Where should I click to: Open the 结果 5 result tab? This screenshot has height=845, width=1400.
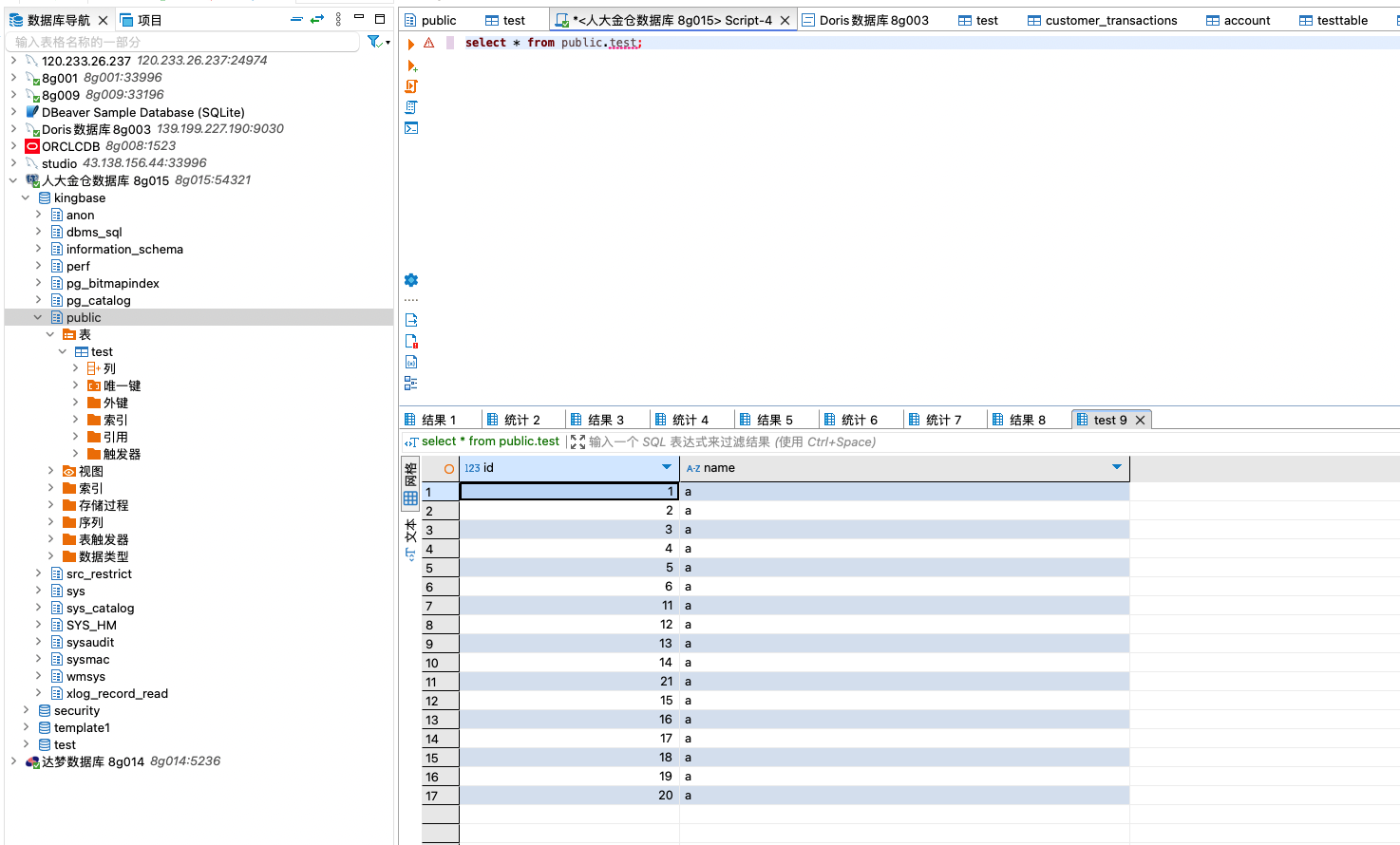pyautogui.click(x=766, y=420)
